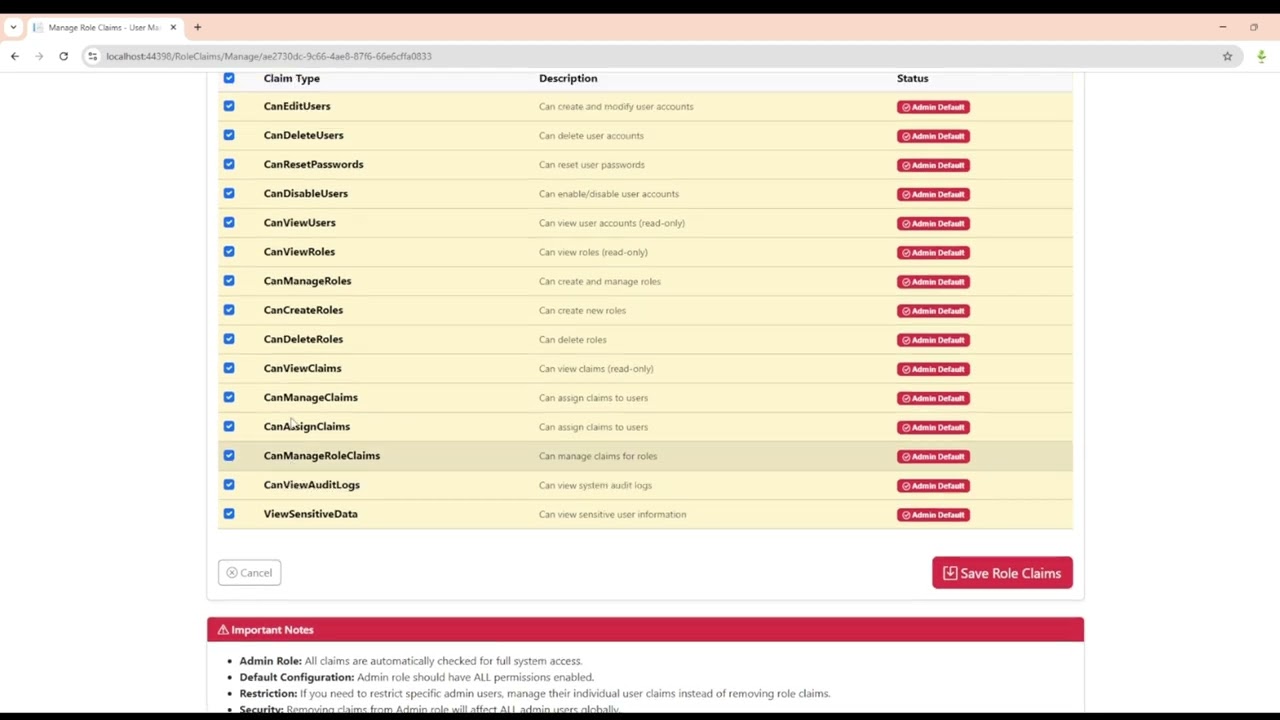Screen dimensions: 1280x720
Task: Uncheck the CanViewRoles checkbox
Action: tap(229, 251)
